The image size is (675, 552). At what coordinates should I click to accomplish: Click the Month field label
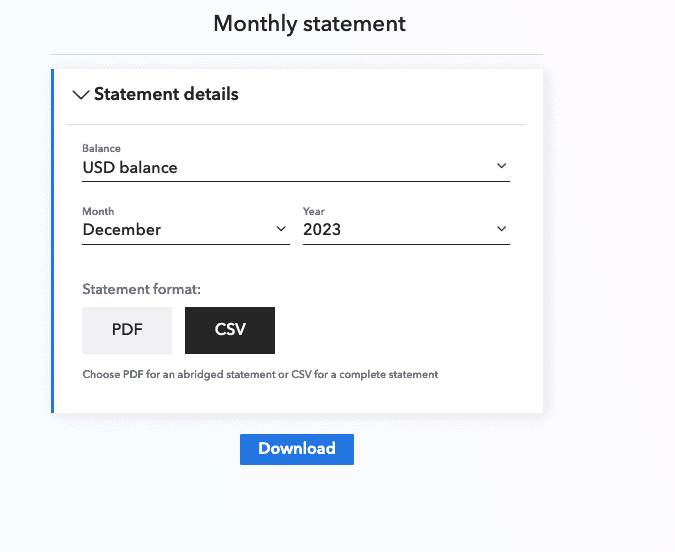(98, 211)
